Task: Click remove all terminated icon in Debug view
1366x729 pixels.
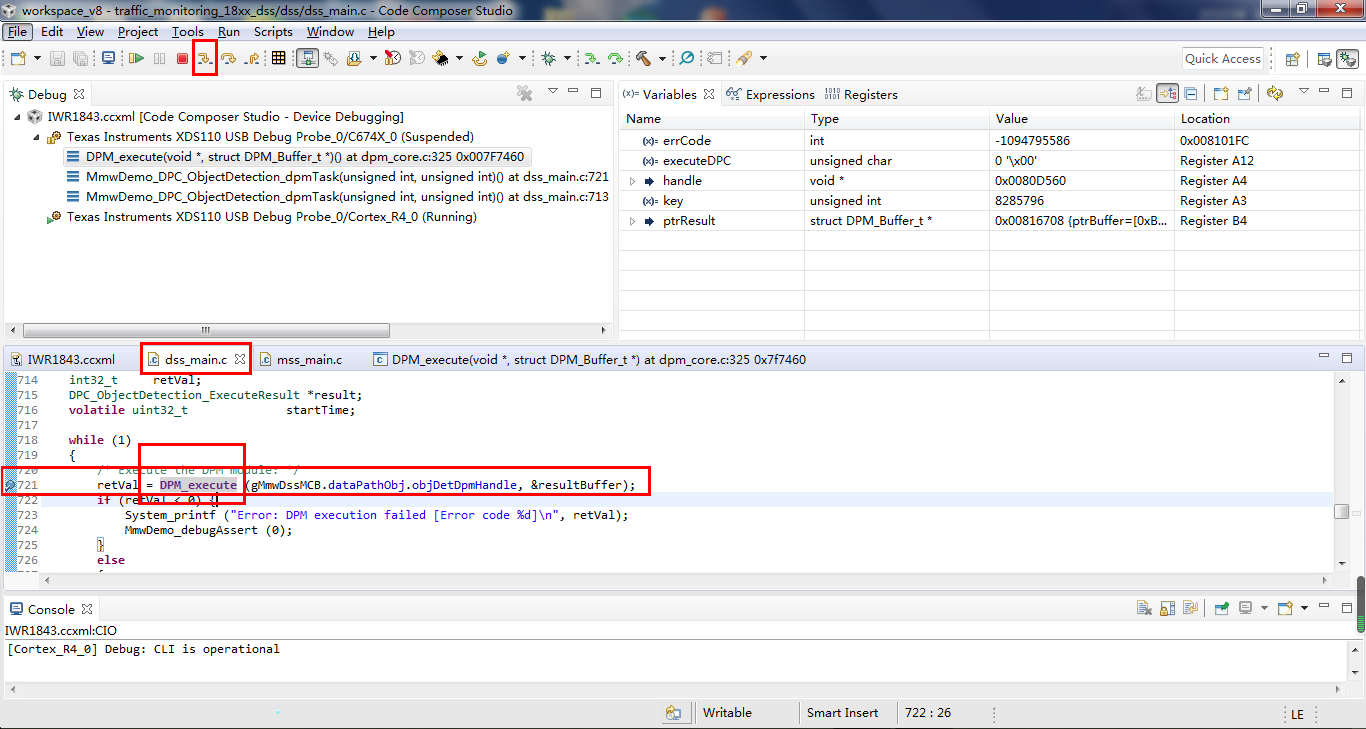Action: click(524, 93)
